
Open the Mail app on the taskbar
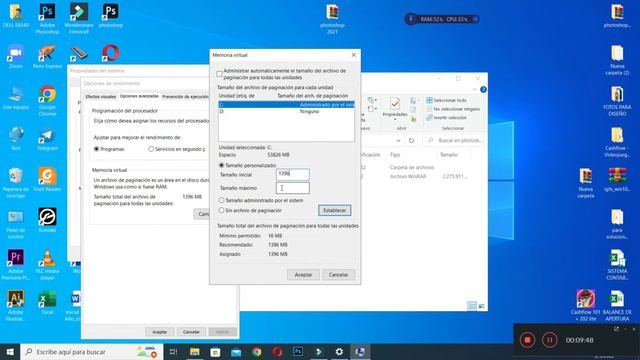point(236,352)
